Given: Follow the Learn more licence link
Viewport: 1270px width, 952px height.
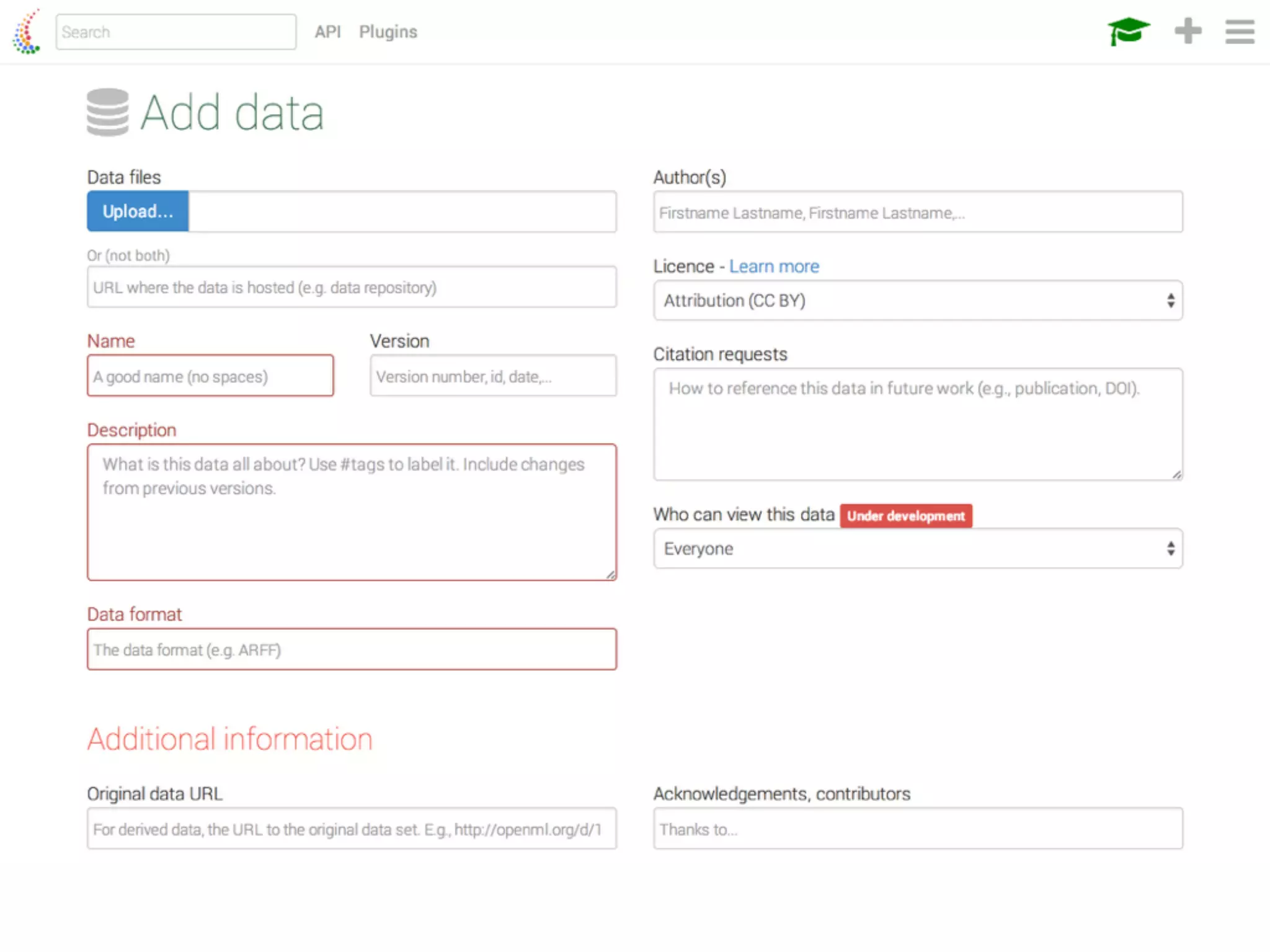Looking at the screenshot, I should click(773, 267).
